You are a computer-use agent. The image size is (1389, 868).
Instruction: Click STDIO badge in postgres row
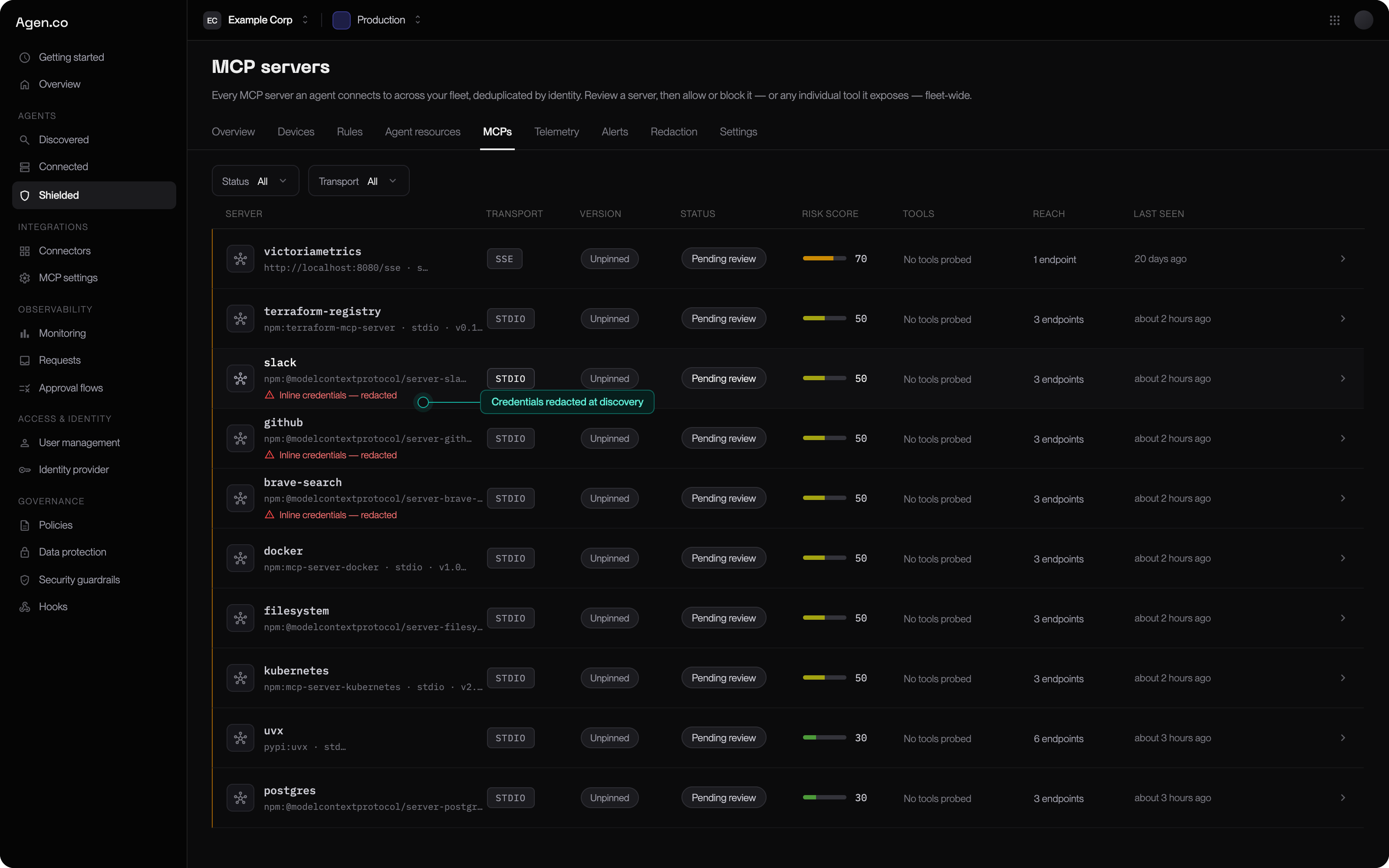click(510, 797)
